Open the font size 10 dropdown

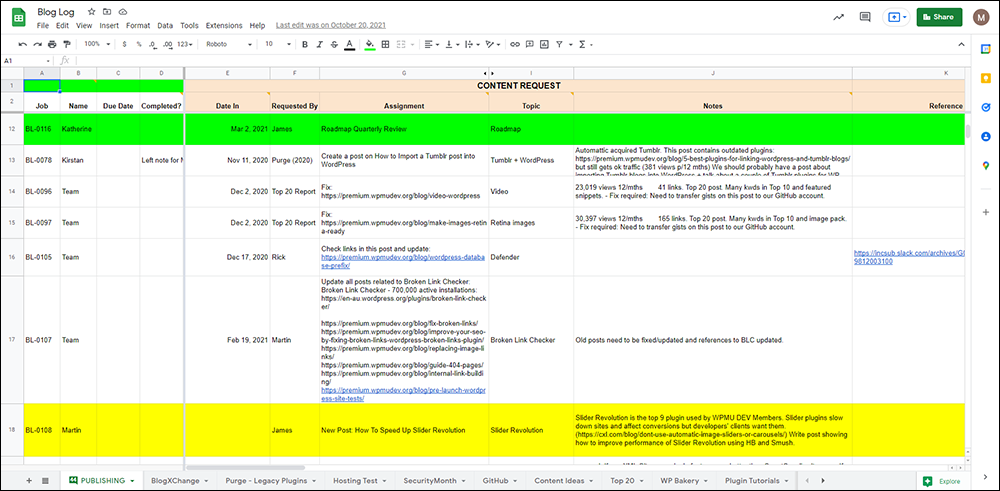click(x=278, y=45)
